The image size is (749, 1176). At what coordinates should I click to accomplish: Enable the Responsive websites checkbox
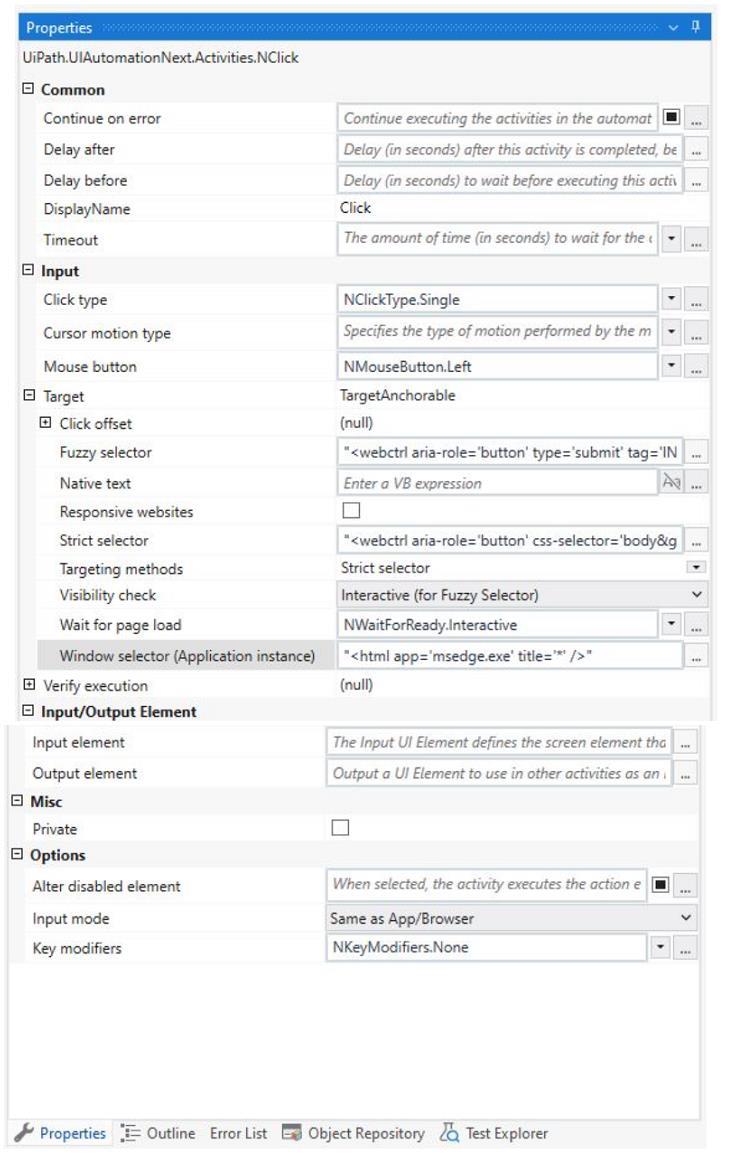pos(351,511)
